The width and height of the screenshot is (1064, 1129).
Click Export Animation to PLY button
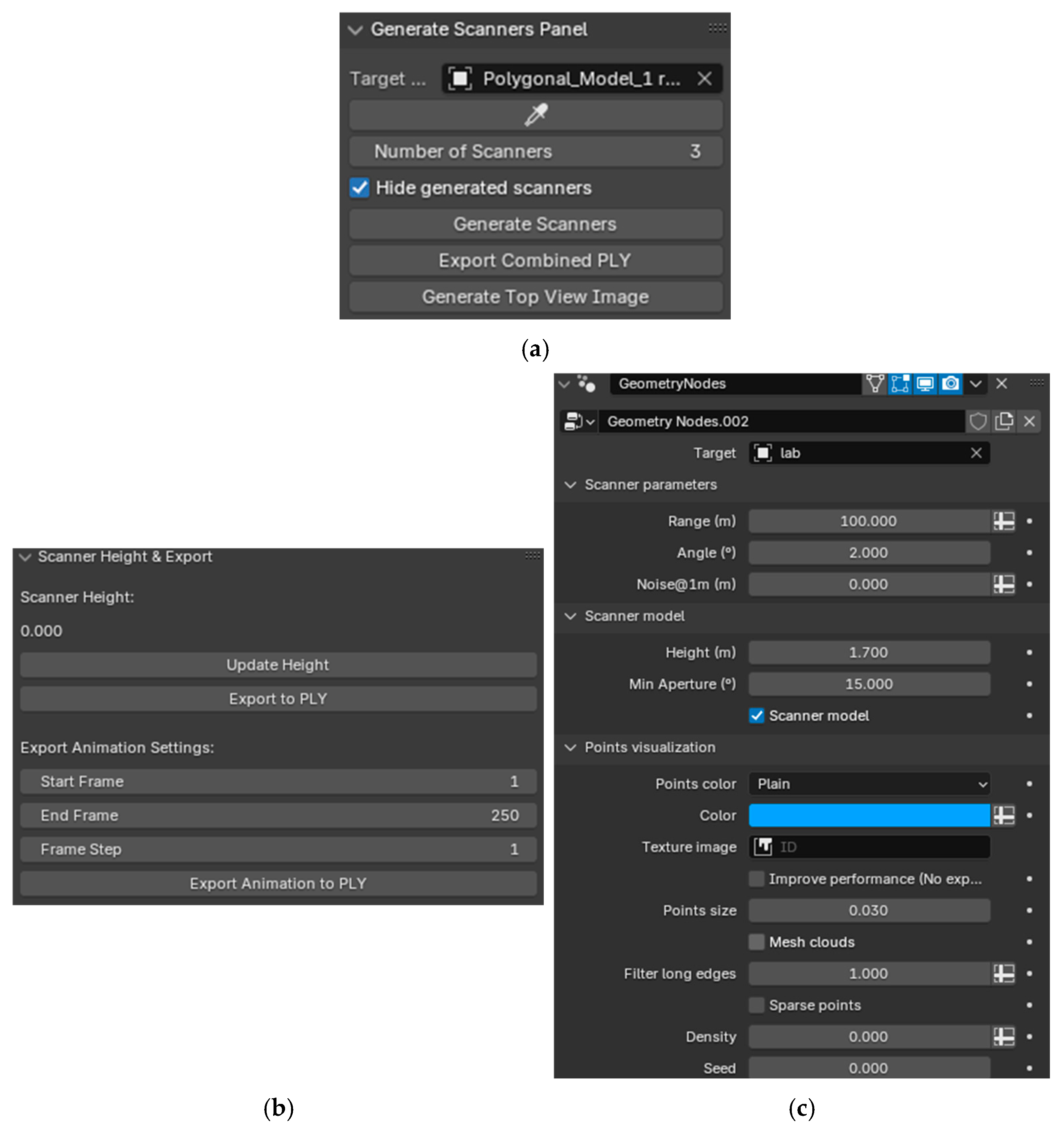pyautogui.click(x=278, y=883)
